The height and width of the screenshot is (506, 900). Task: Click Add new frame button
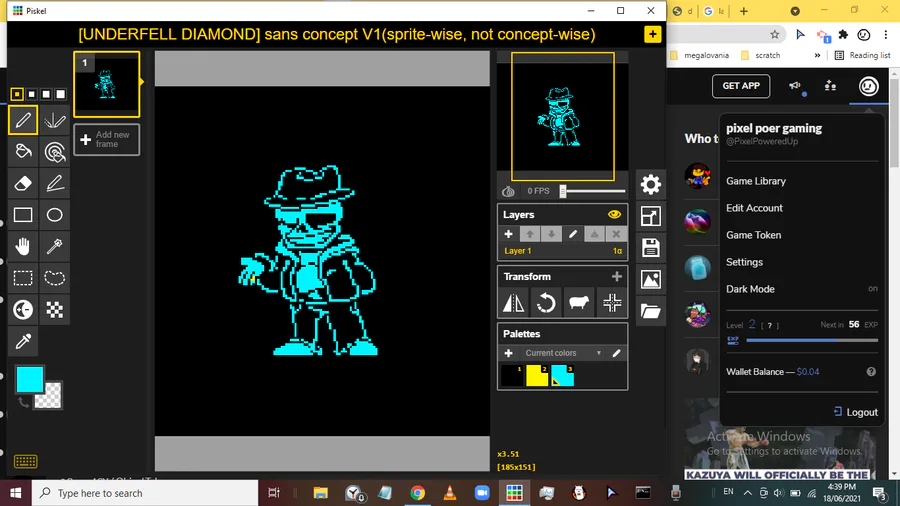click(x=106, y=139)
